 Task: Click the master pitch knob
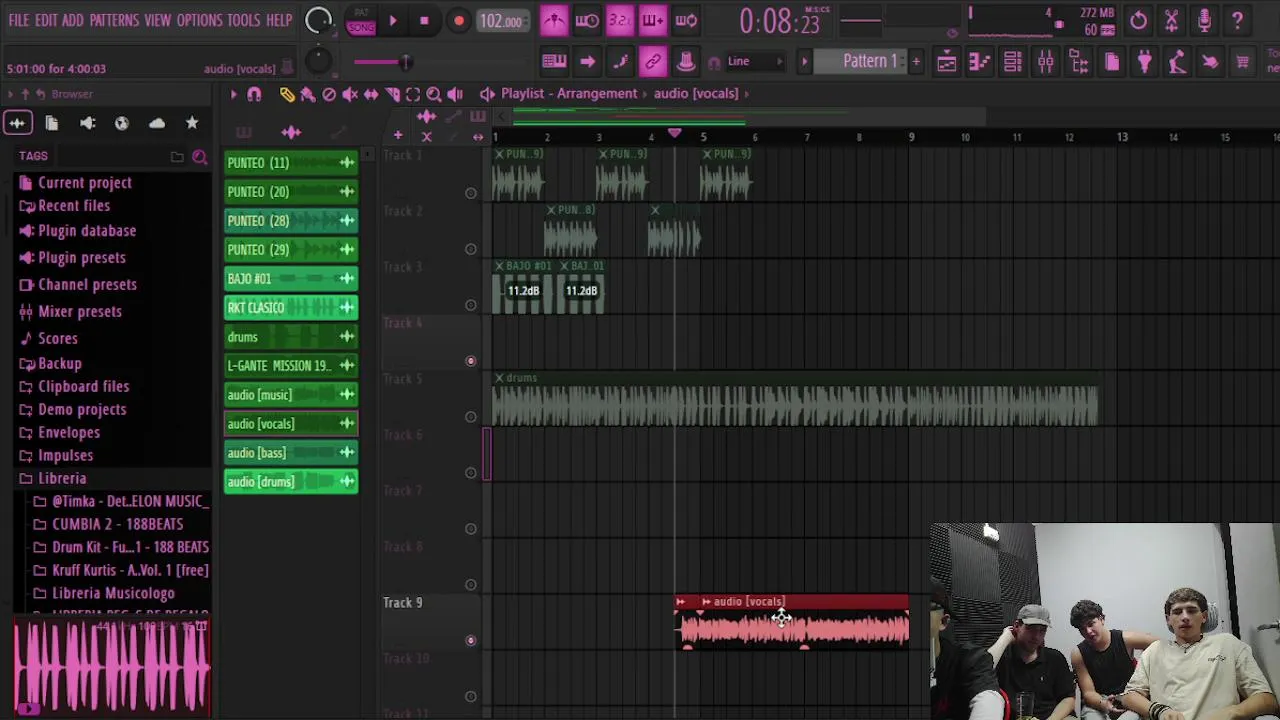tap(317, 61)
